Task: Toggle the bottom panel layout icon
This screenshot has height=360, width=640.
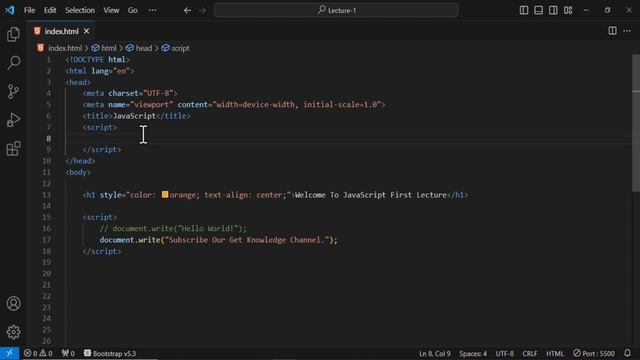Action: [x=538, y=10]
